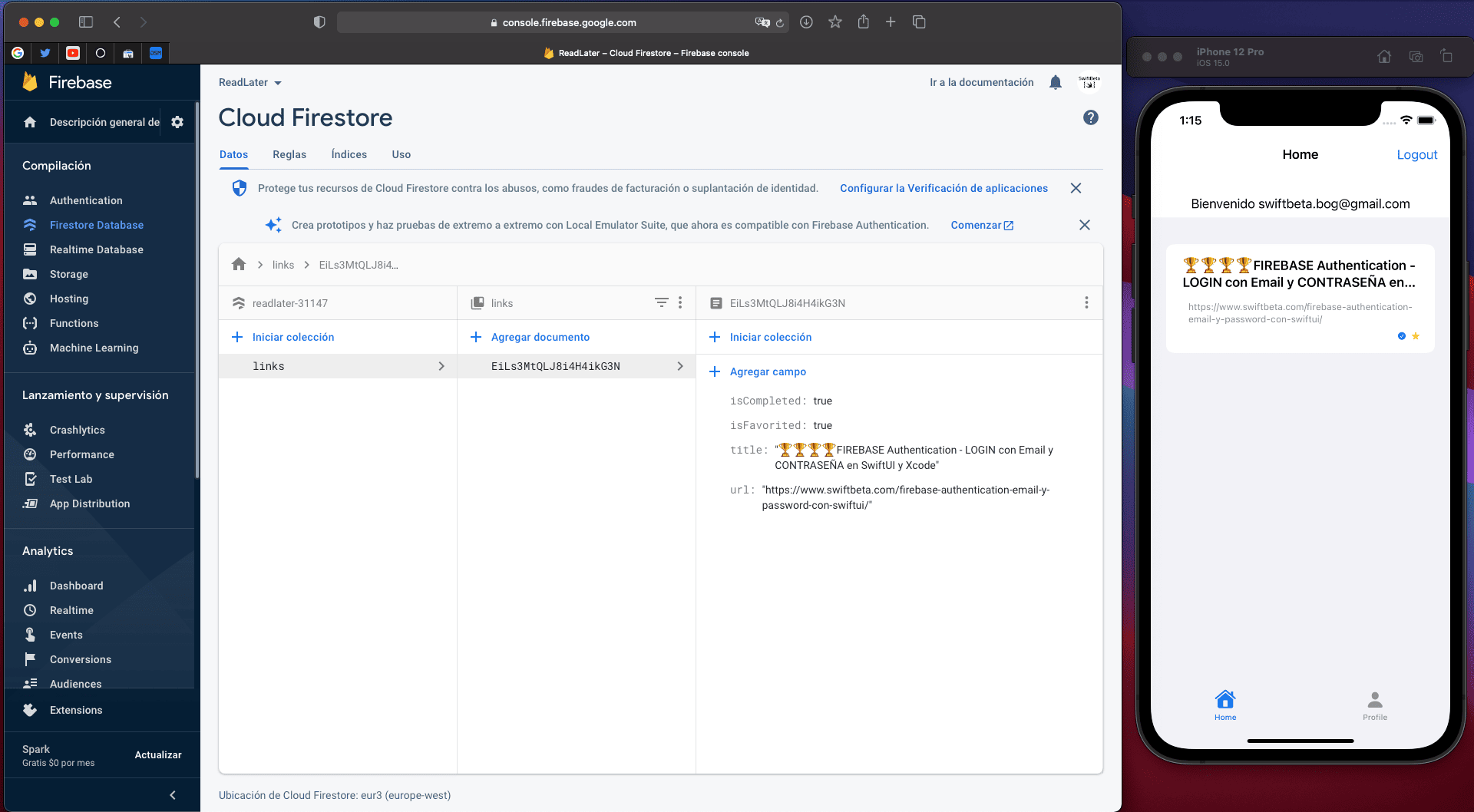Switch to Reglas tab
The image size is (1474, 812).
click(x=289, y=154)
